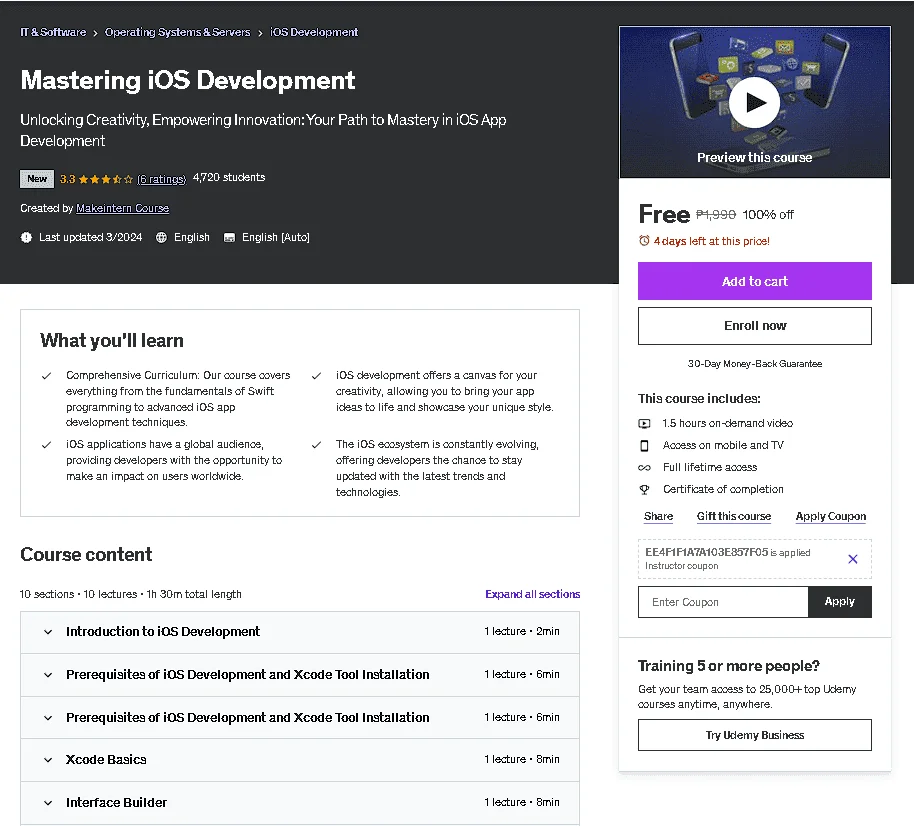Click checkmark beside constantly evolving ecosystem item
Image resolution: width=914 pixels, height=826 pixels.
coord(317,445)
